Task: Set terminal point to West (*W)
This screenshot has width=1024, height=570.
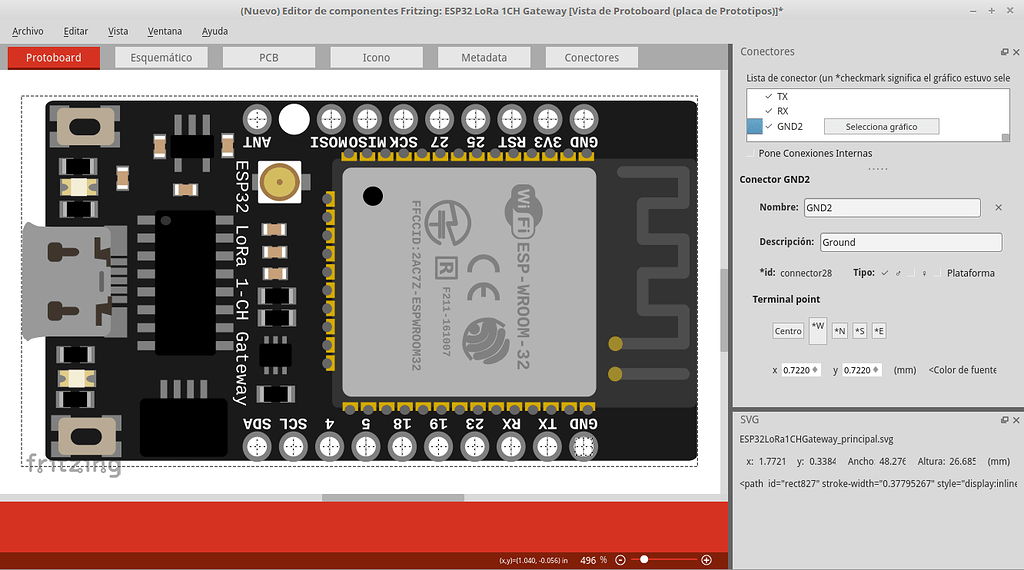Action: (818, 330)
